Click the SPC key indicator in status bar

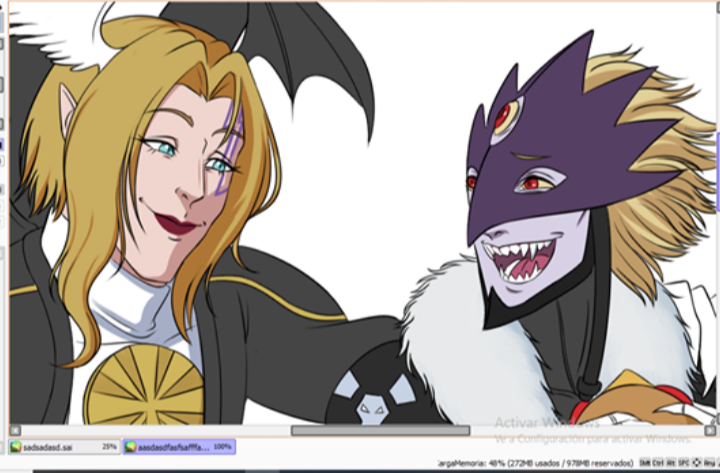tap(684, 462)
